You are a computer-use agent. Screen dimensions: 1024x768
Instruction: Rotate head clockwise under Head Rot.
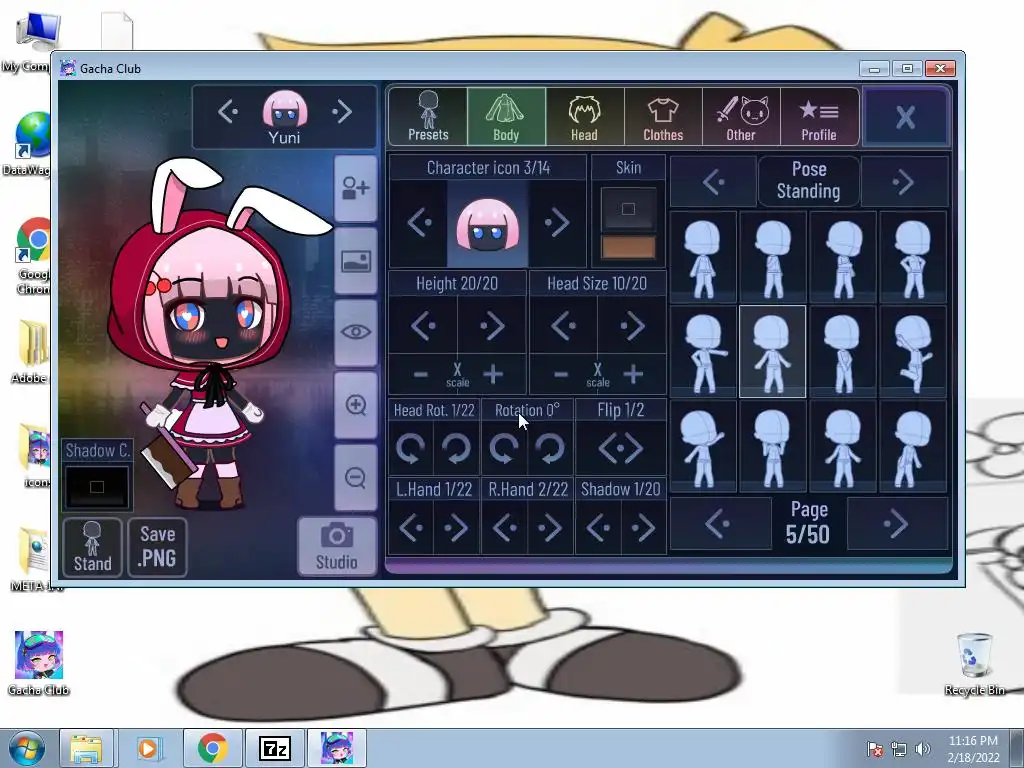tap(456, 449)
